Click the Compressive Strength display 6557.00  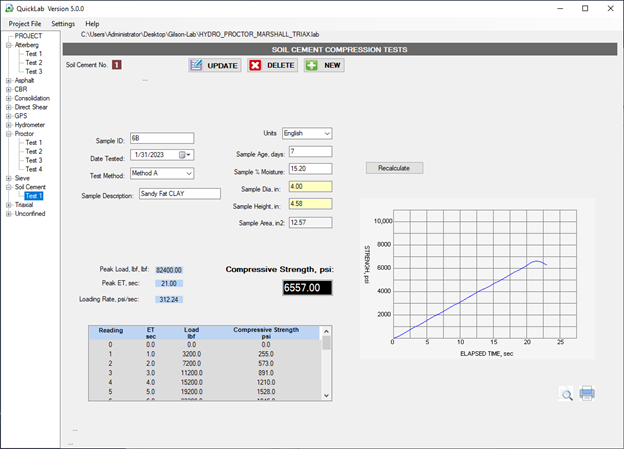[307, 288]
